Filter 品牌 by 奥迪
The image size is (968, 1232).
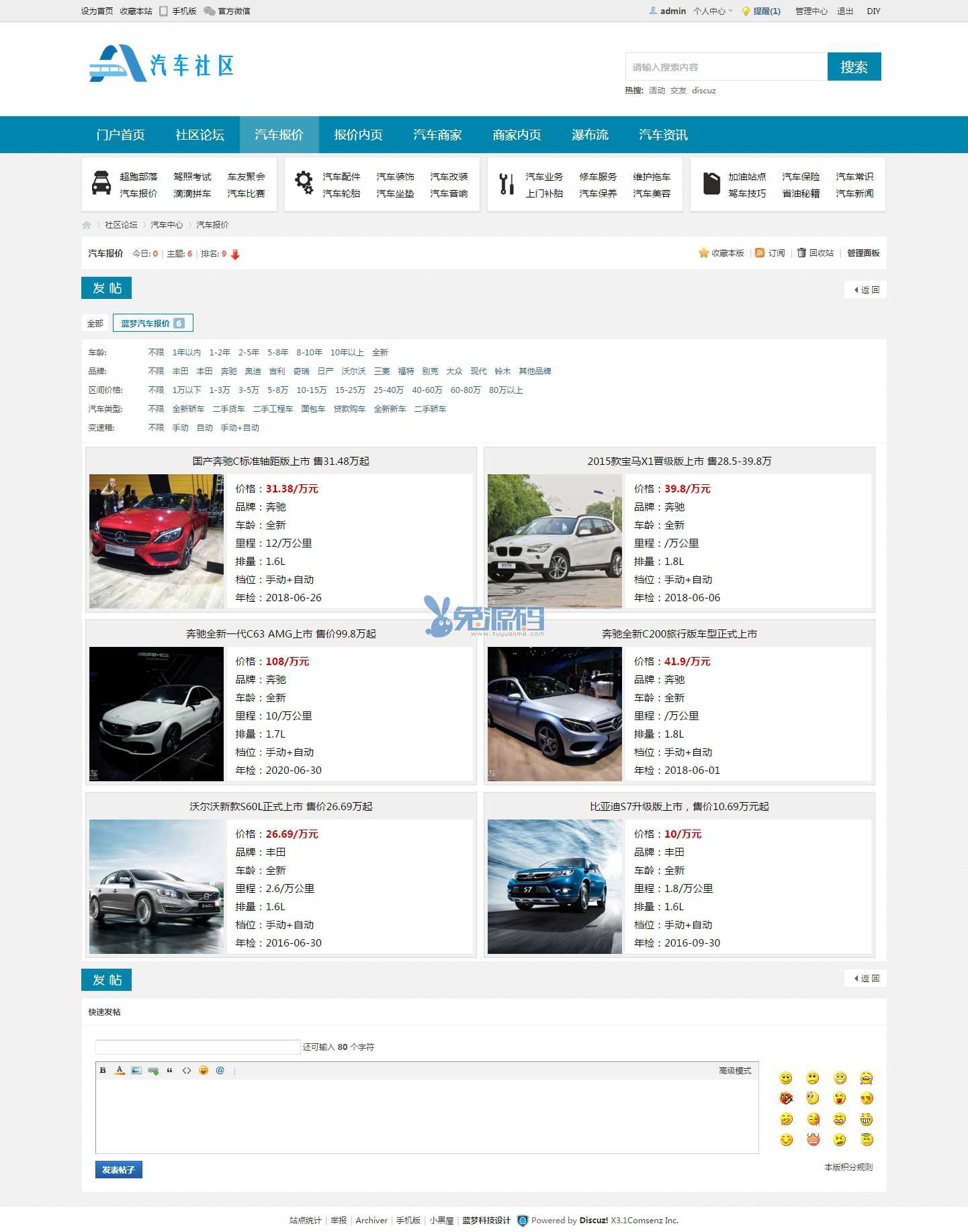pyautogui.click(x=253, y=371)
